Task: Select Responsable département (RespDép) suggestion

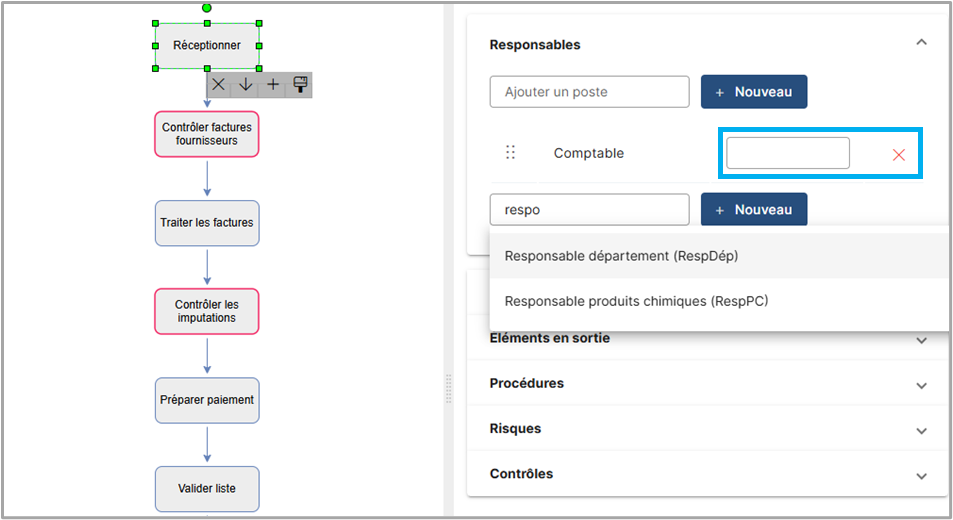Action: [x=621, y=256]
